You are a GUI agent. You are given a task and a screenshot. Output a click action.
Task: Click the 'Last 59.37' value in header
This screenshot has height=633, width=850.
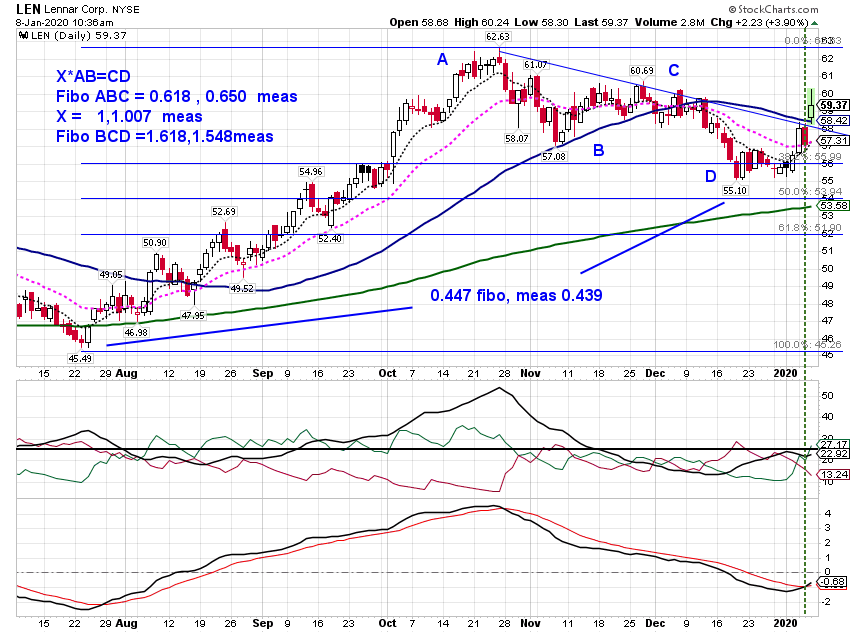(x=601, y=22)
